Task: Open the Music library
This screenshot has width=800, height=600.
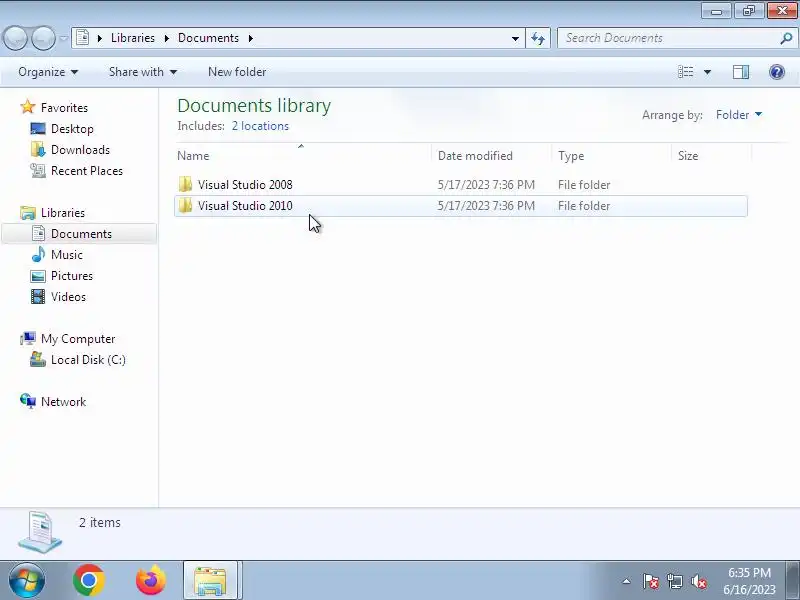Action: click(66, 255)
